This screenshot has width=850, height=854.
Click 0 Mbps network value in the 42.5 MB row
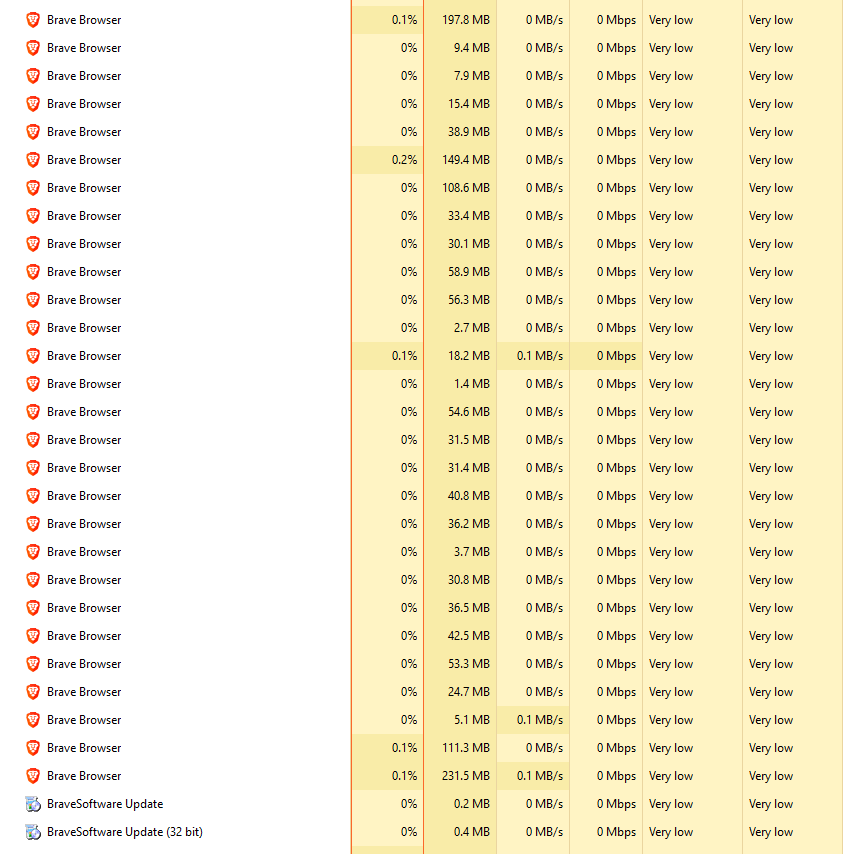616,636
